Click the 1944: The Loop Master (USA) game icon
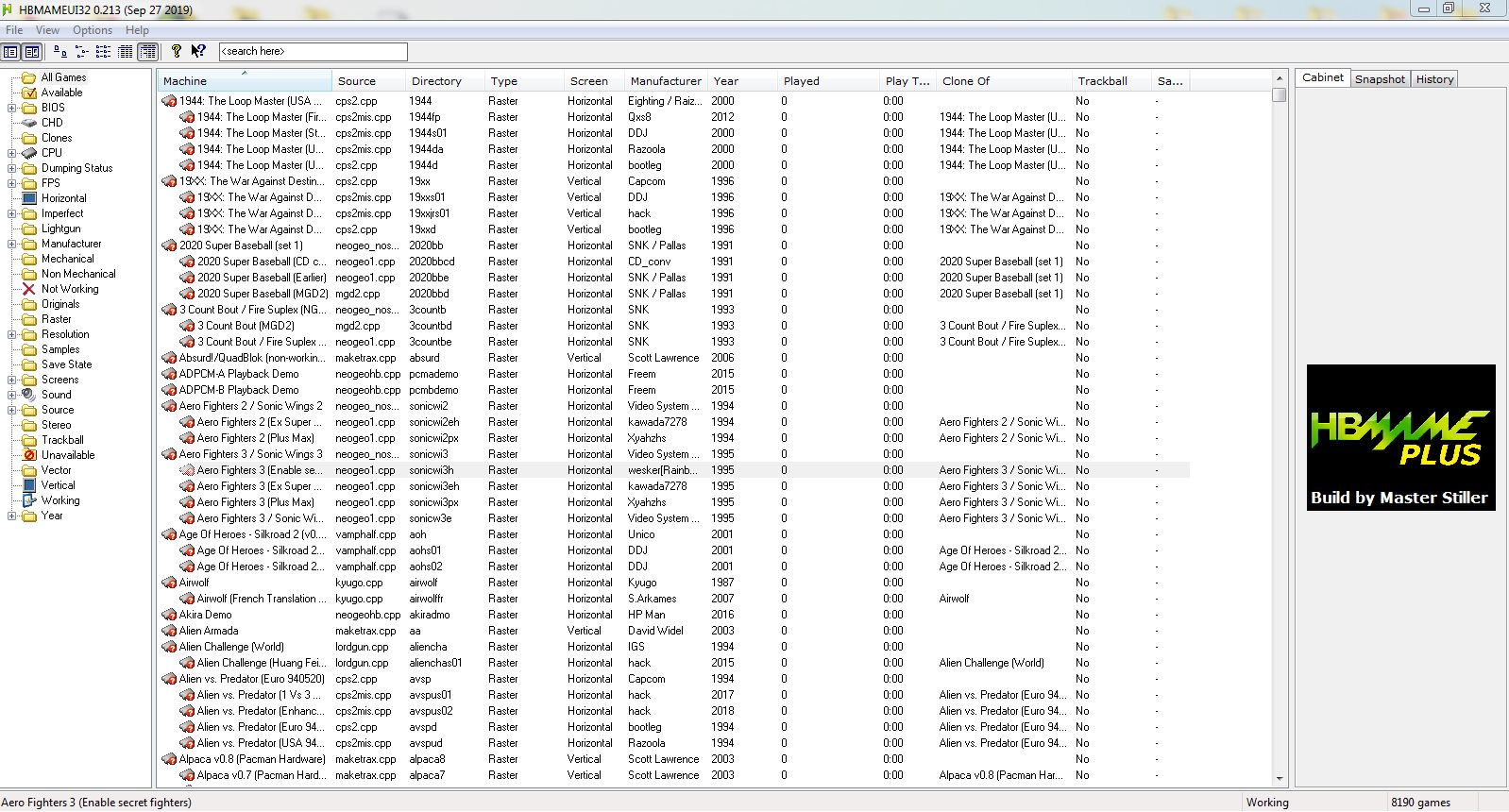Viewport: 1509px width, 812px height. click(x=170, y=101)
